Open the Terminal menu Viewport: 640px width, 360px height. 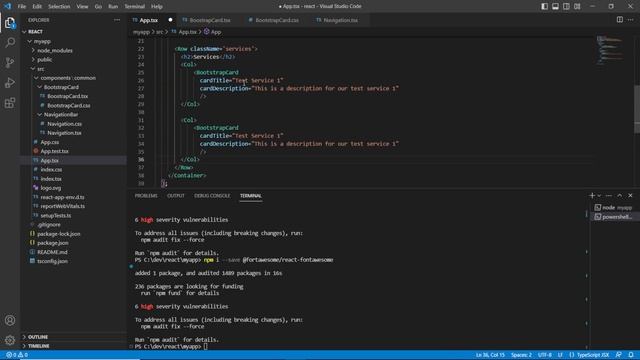135,7
